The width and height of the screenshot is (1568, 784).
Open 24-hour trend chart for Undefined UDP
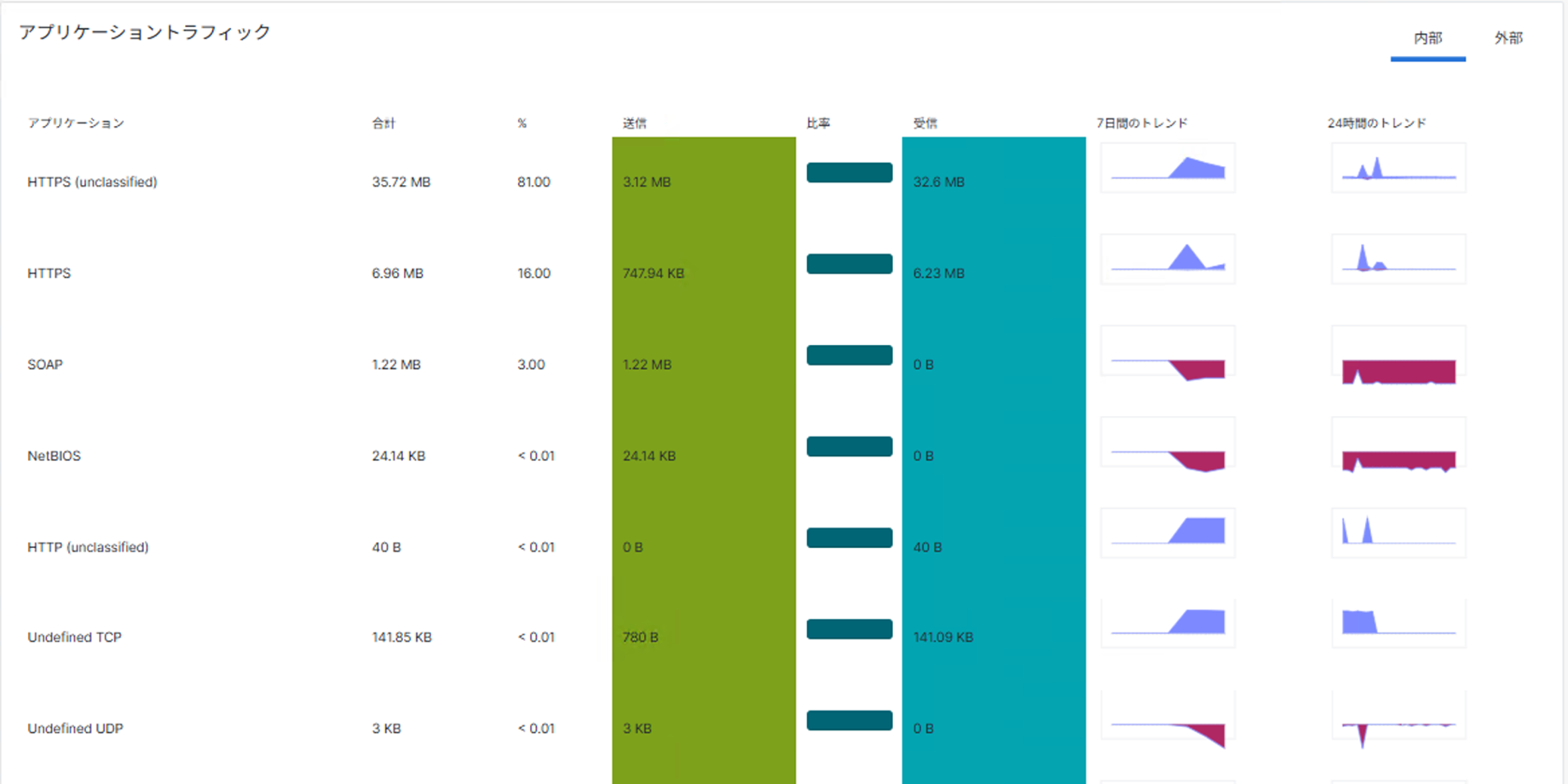(x=1398, y=720)
